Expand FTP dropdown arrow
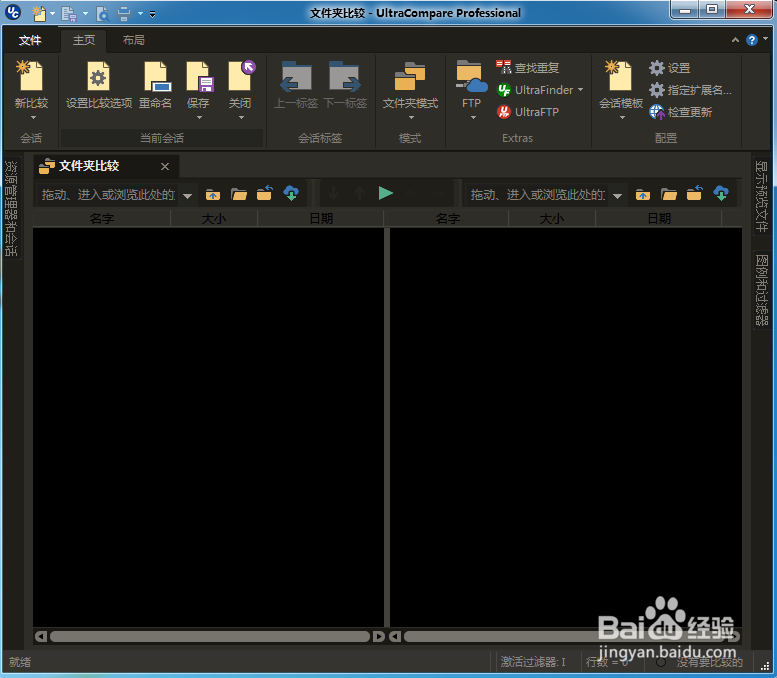Viewport: 777px width, 678px height. coord(473,117)
